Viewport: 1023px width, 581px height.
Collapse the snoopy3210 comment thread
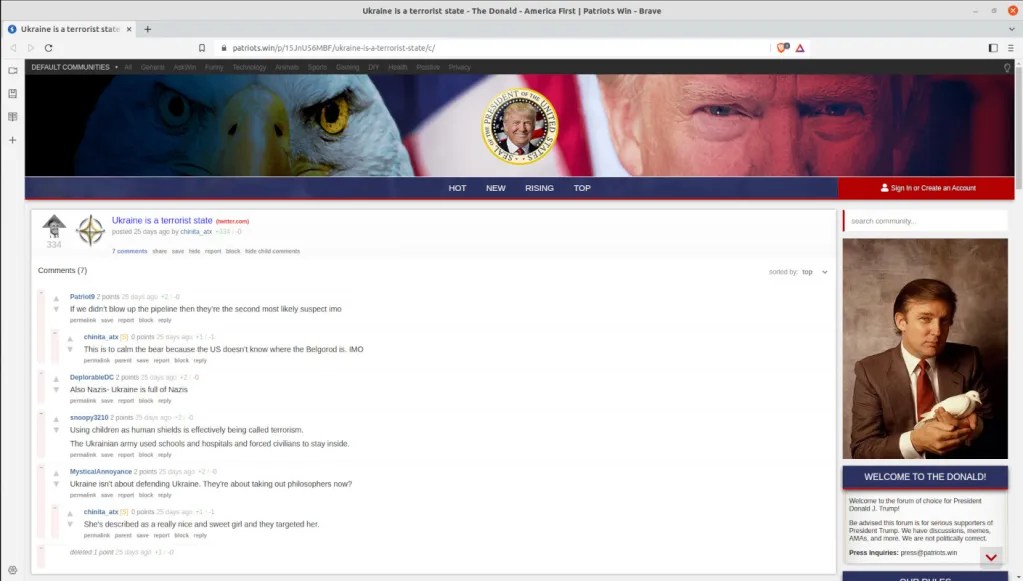41,414
